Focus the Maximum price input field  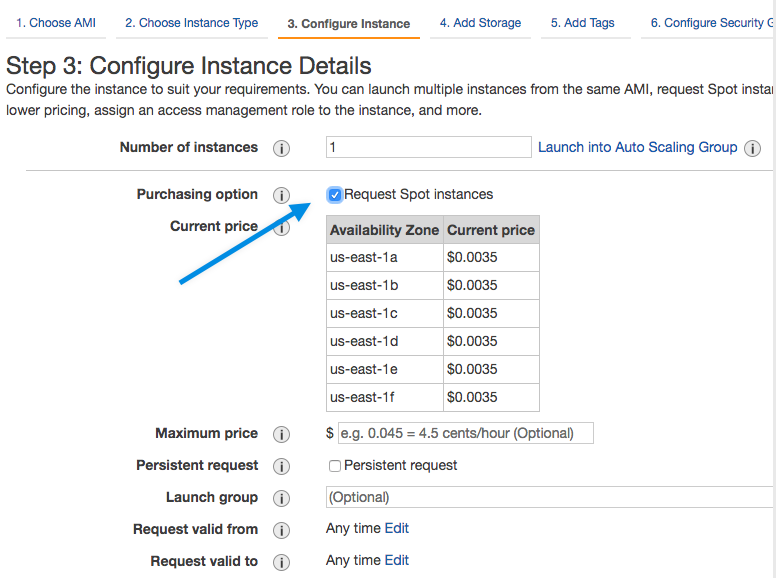click(x=465, y=433)
